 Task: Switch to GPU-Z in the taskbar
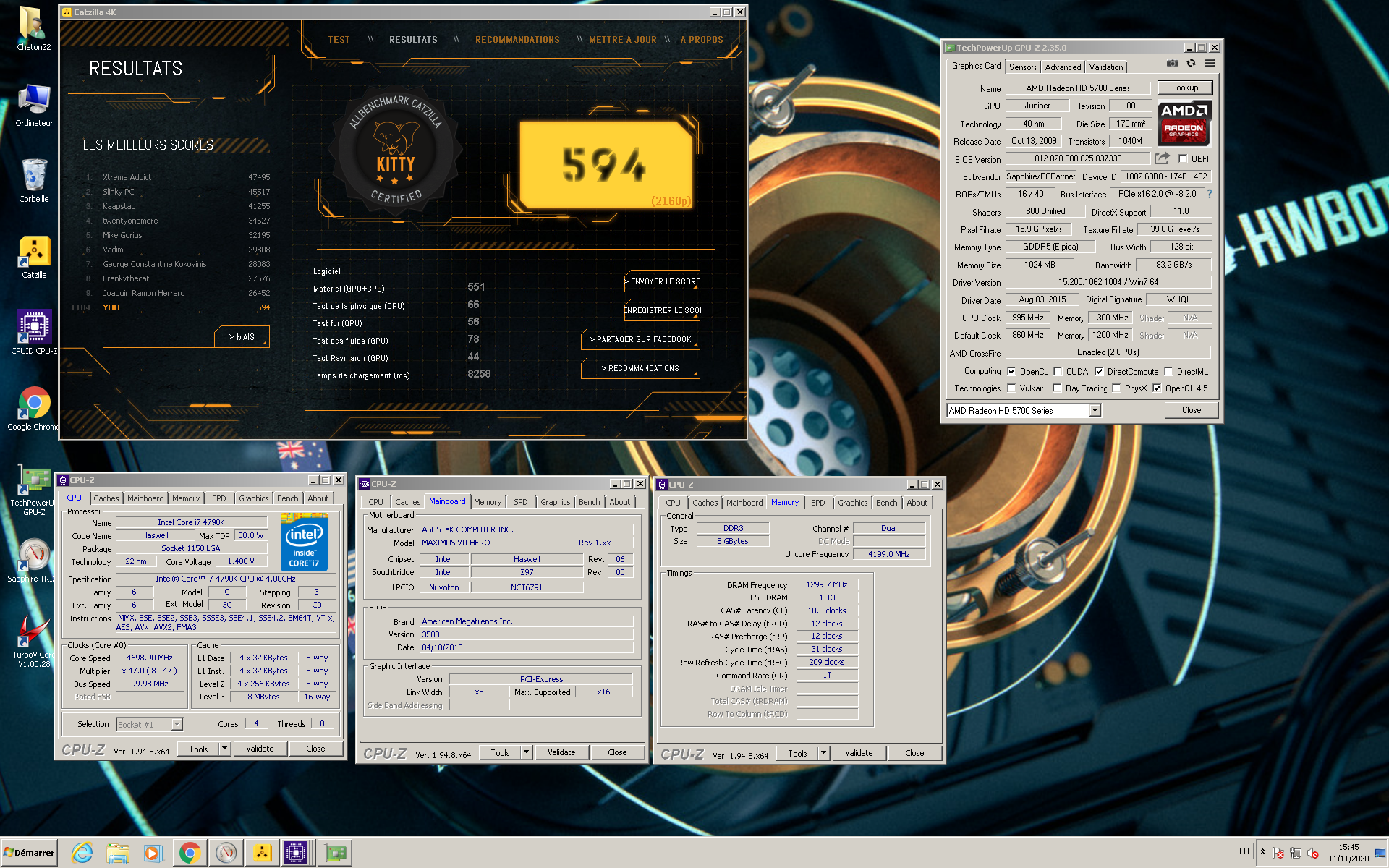335,853
